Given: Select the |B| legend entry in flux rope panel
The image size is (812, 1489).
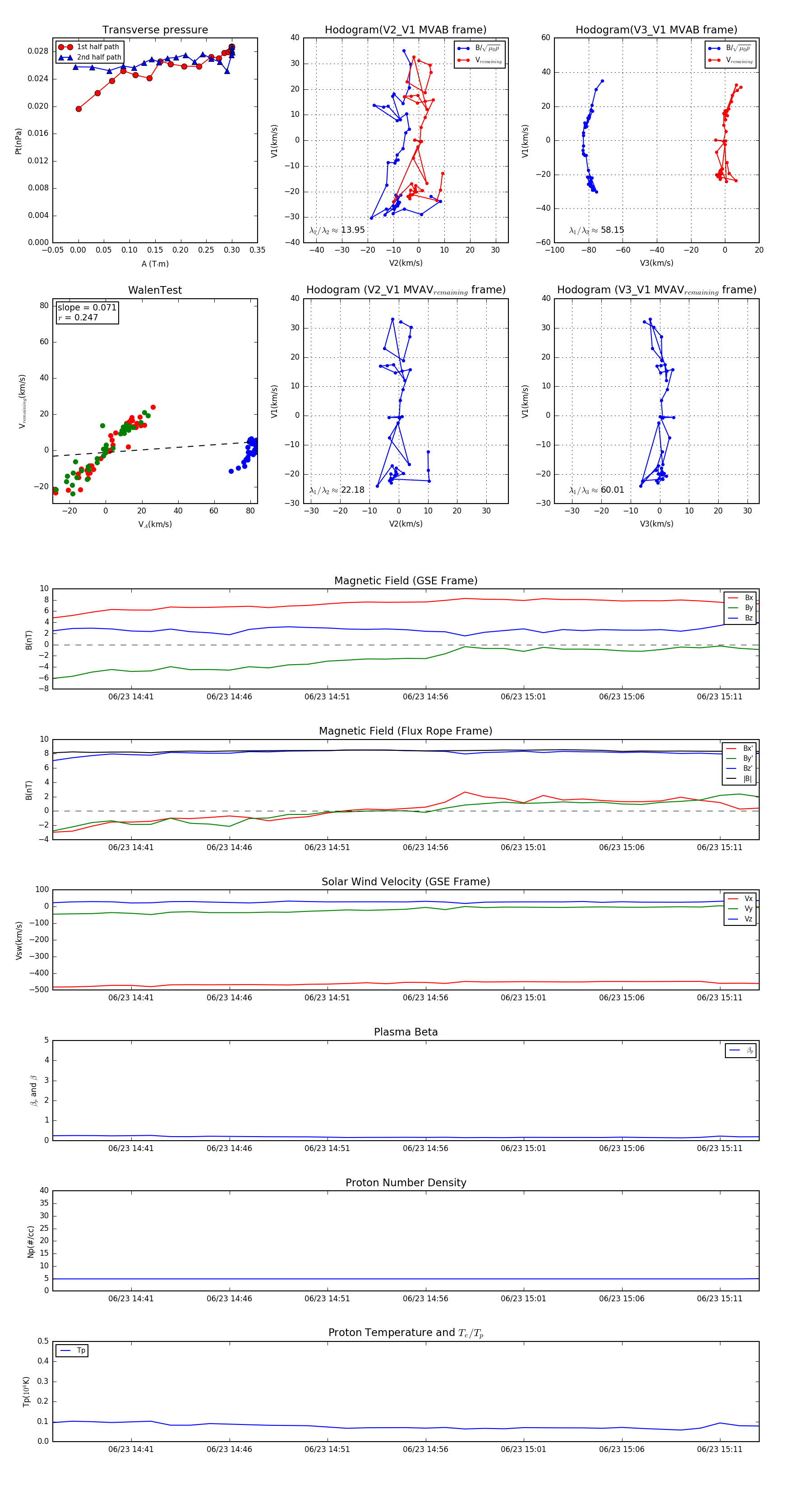Looking at the screenshot, I should click(x=739, y=779).
